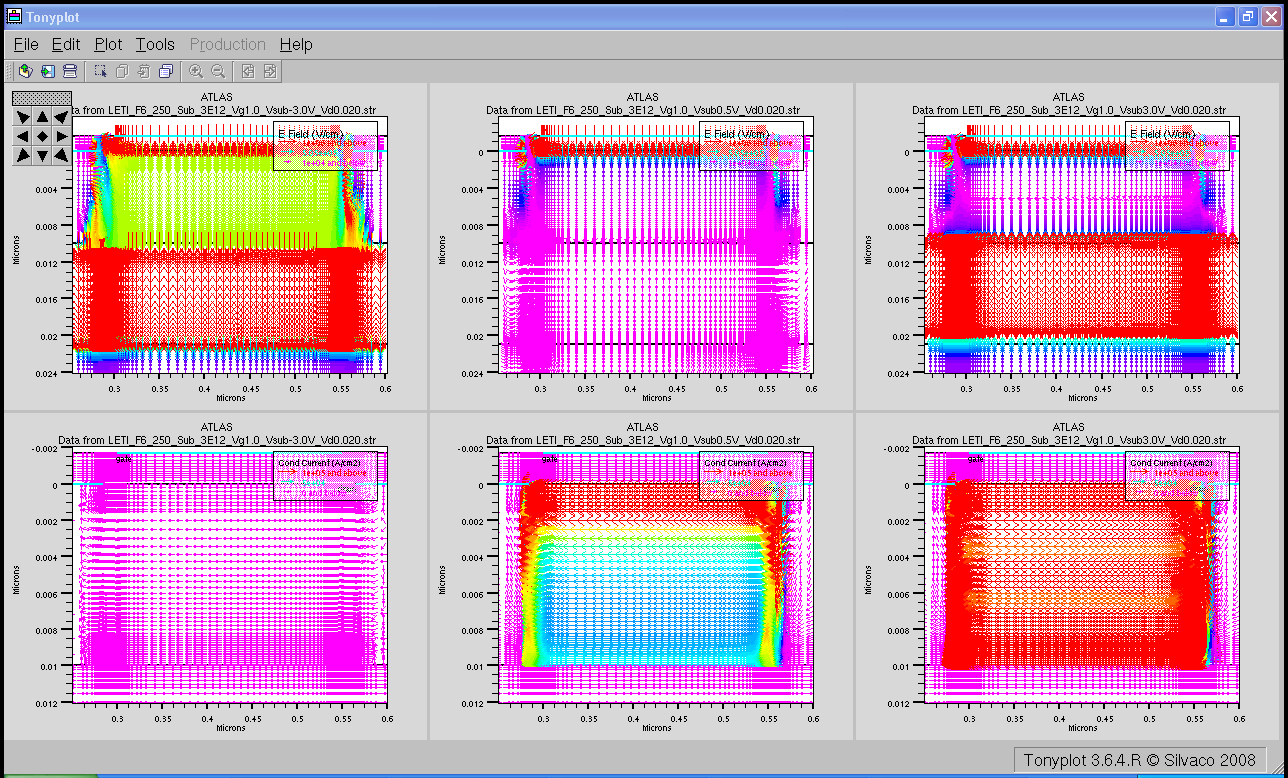1288x778 pixels.
Task: Open the File menu
Action: 26,44
